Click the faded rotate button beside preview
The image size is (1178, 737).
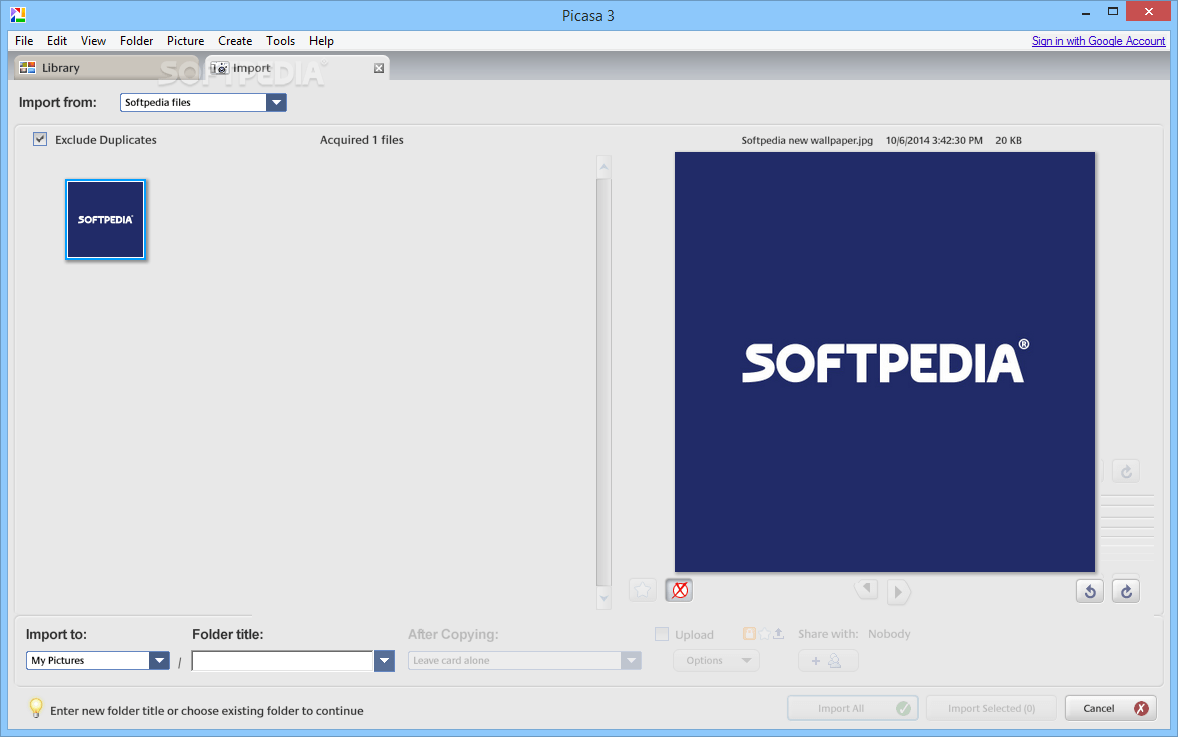[x=1126, y=472]
